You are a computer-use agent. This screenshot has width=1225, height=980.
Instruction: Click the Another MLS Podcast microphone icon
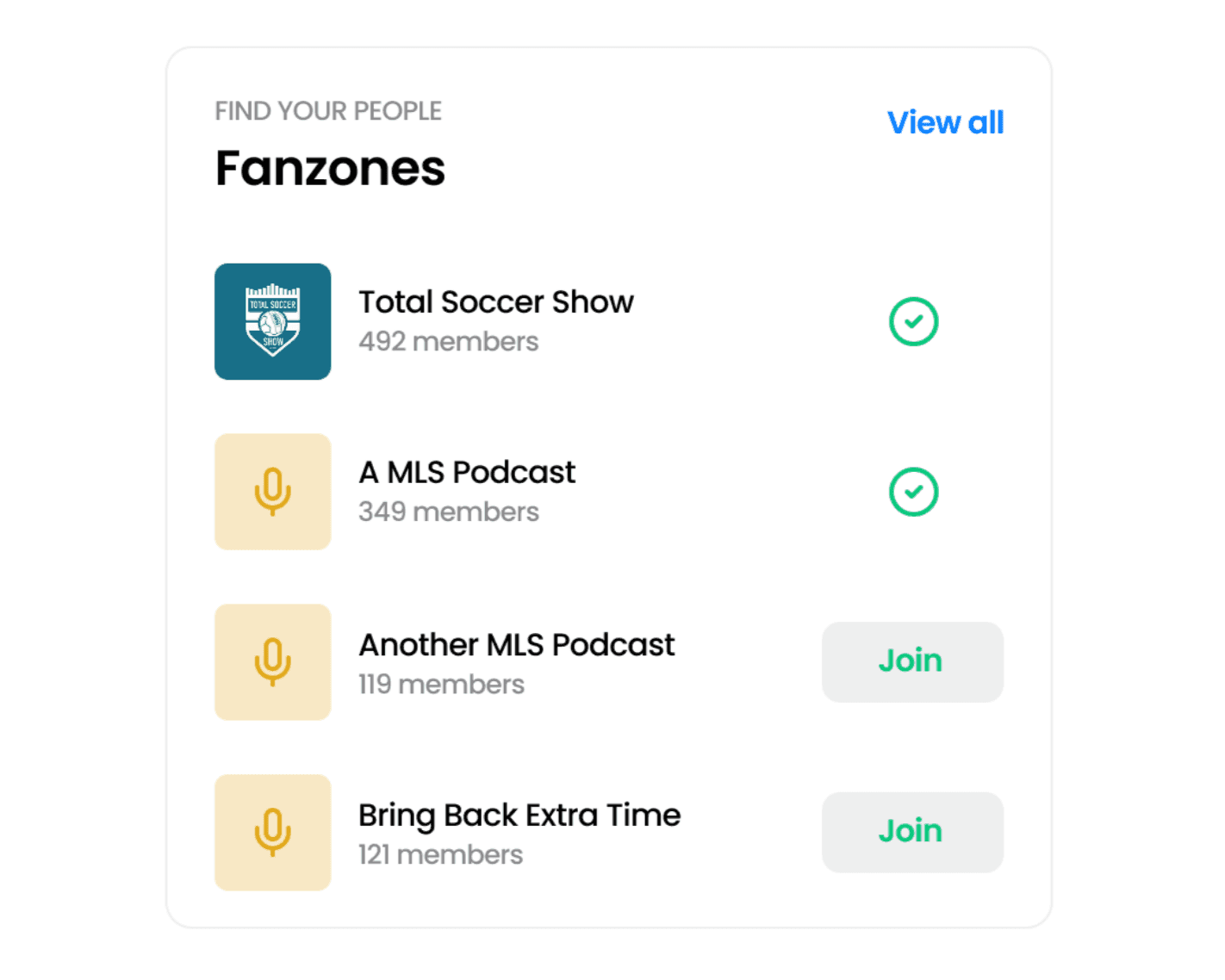272,662
